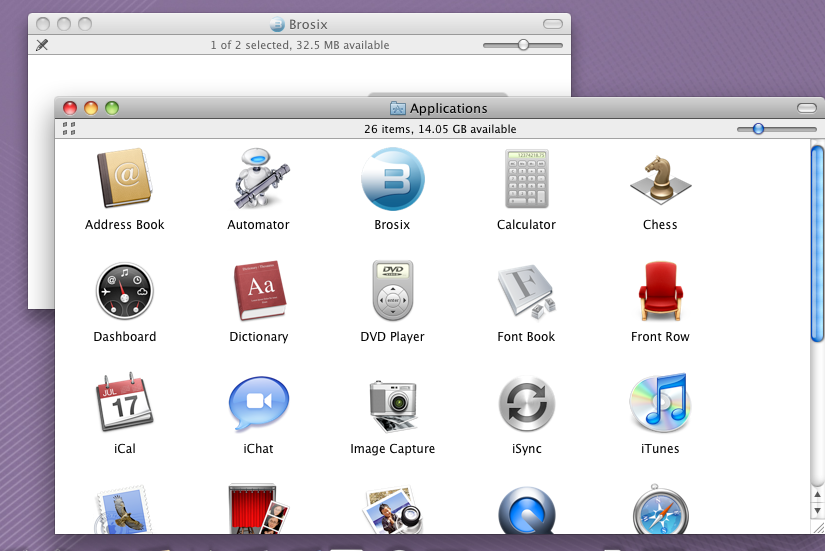Image resolution: width=825 pixels, height=551 pixels.
Task: Close the Applications window with red button
Action: [x=70, y=108]
